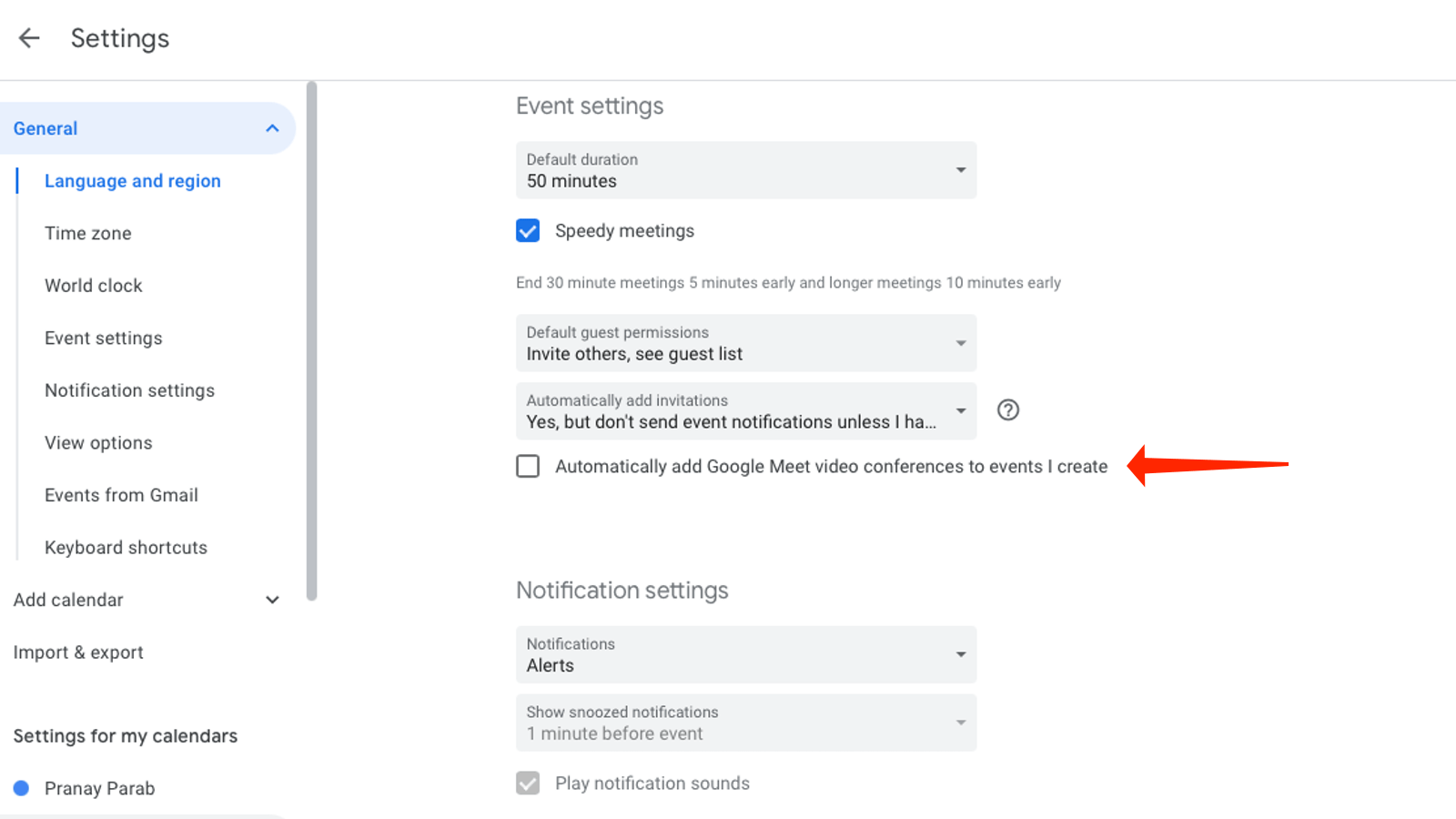
Task: Click the Notification settings heading
Action: 622,591
